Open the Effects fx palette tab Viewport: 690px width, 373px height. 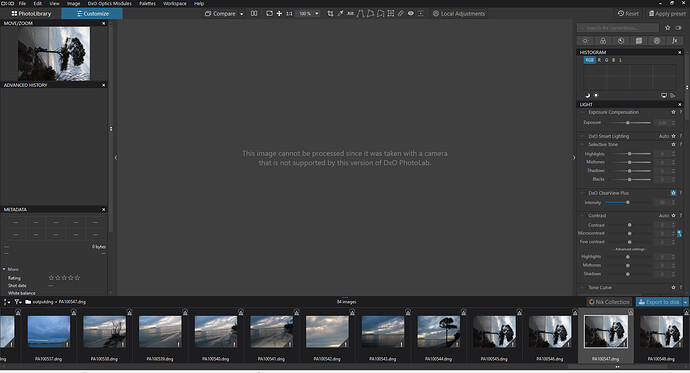click(675, 41)
